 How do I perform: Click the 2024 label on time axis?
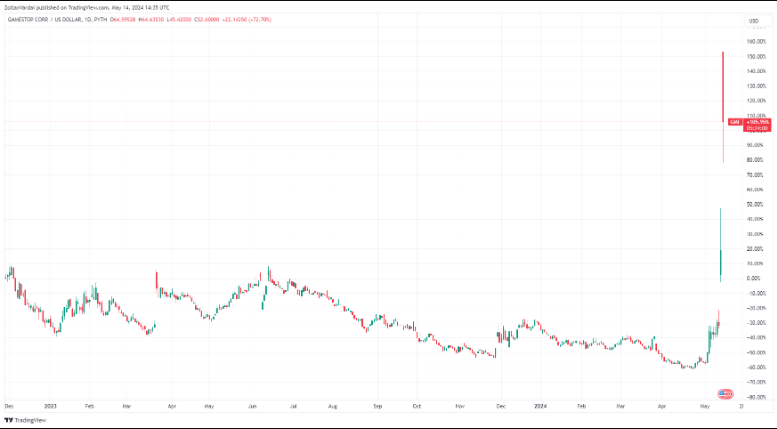point(540,408)
